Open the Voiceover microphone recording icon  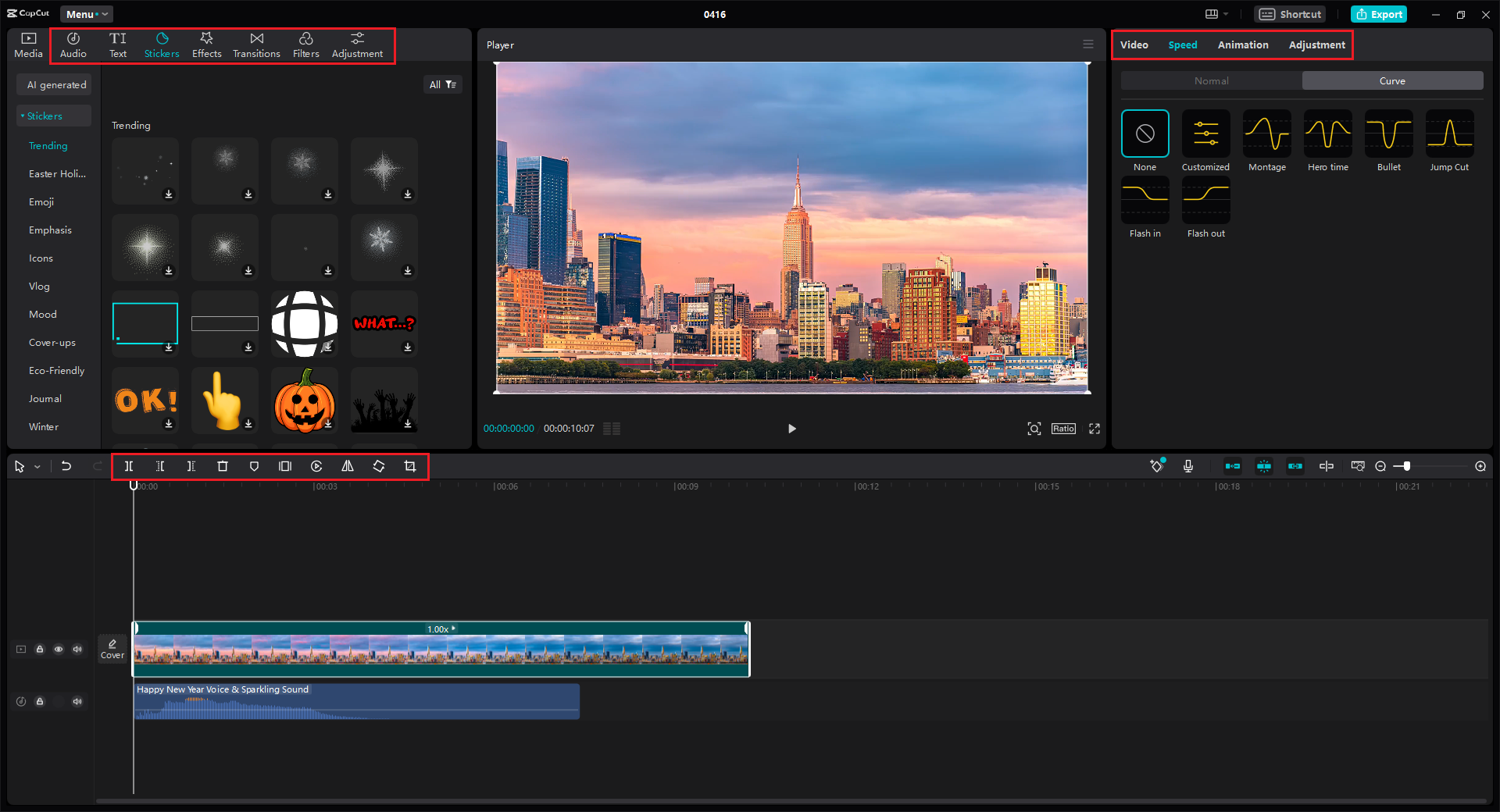(x=1188, y=466)
